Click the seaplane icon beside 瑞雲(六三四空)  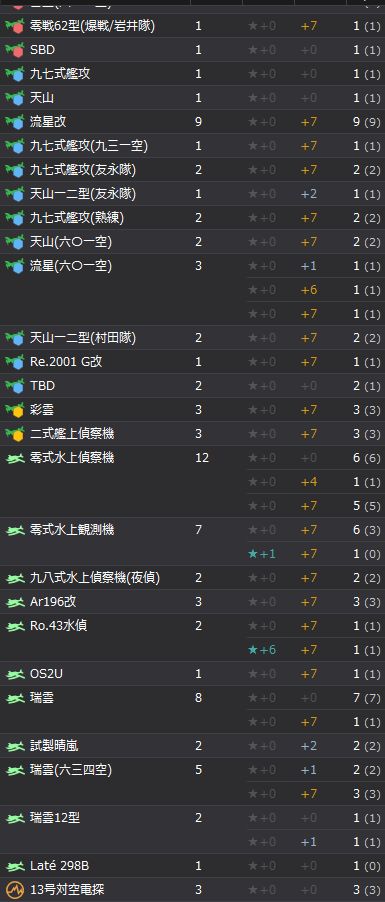[x=14, y=770]
